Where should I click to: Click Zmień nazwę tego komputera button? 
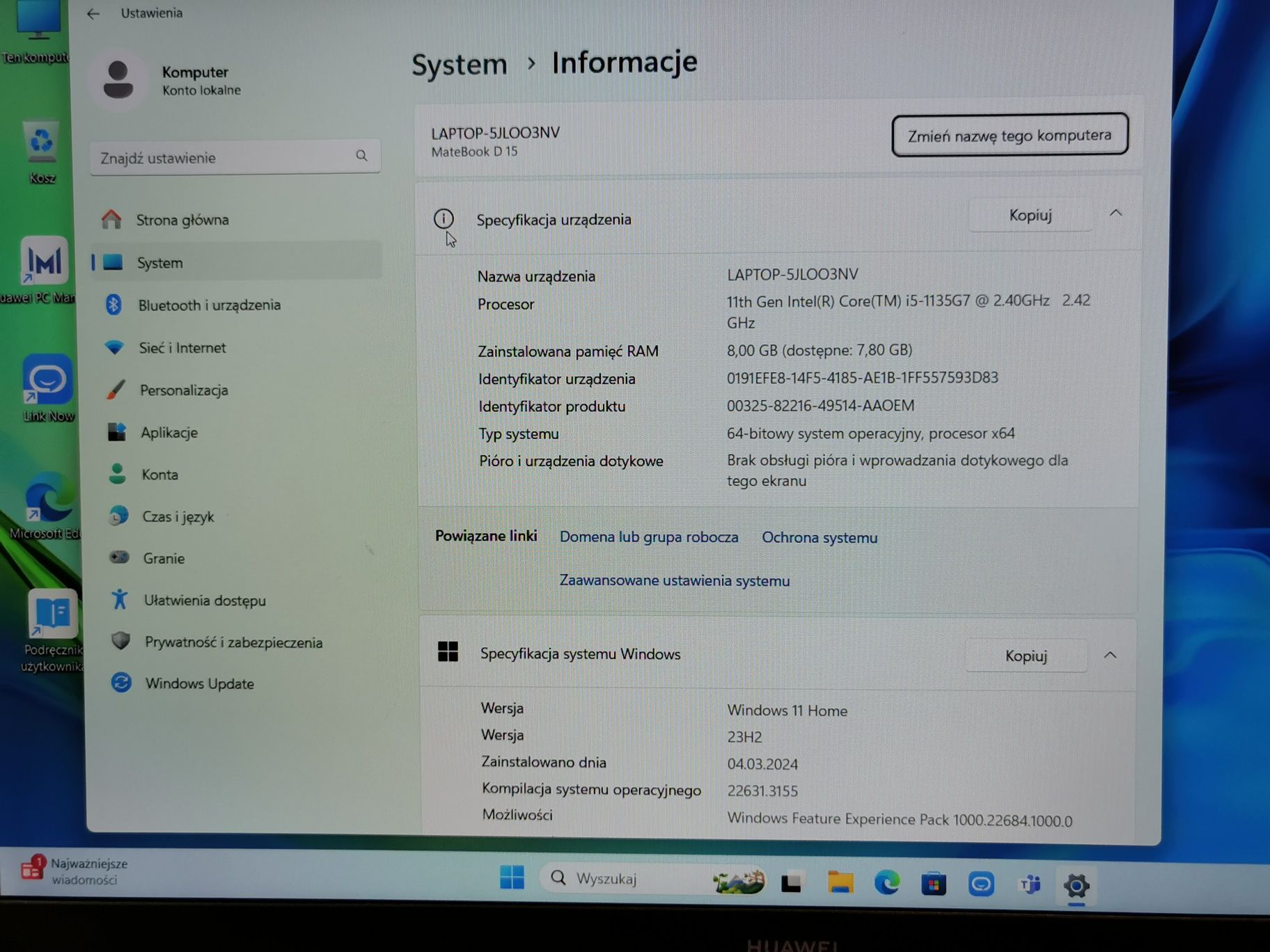(x=1010, y=135)
